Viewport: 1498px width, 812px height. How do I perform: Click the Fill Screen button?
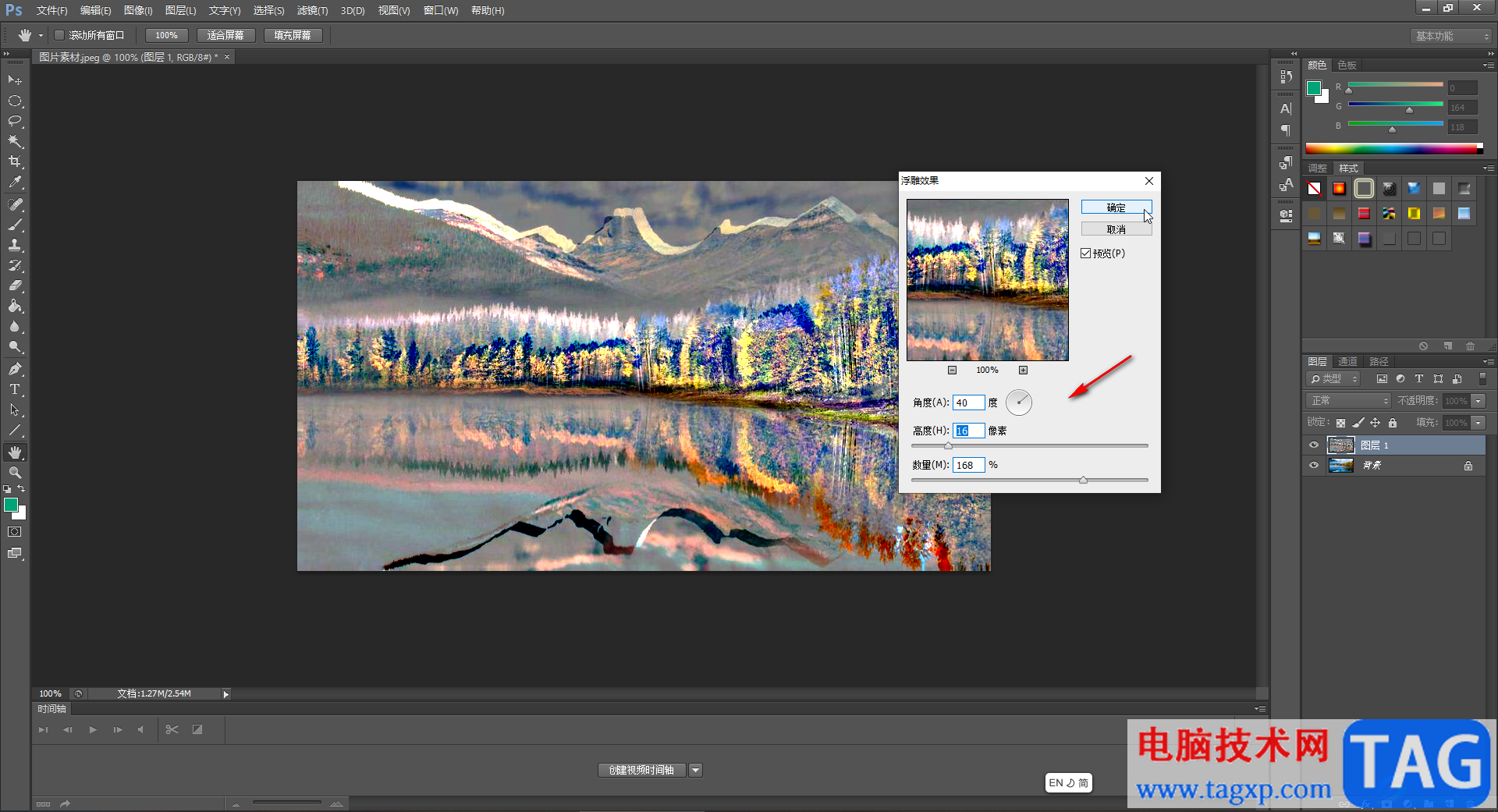[x=293, y=35]
